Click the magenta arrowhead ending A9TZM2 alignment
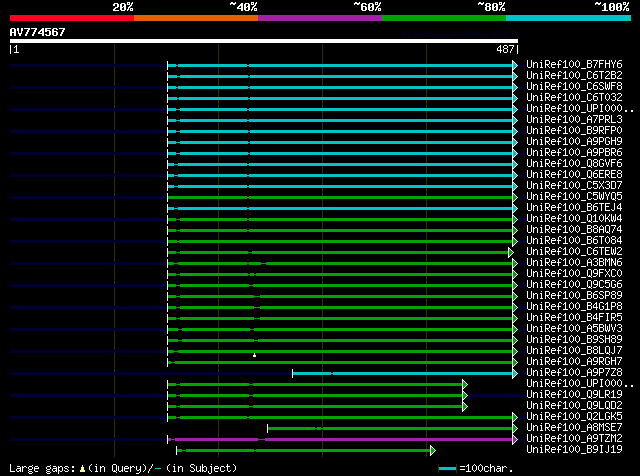 [515, 440]
